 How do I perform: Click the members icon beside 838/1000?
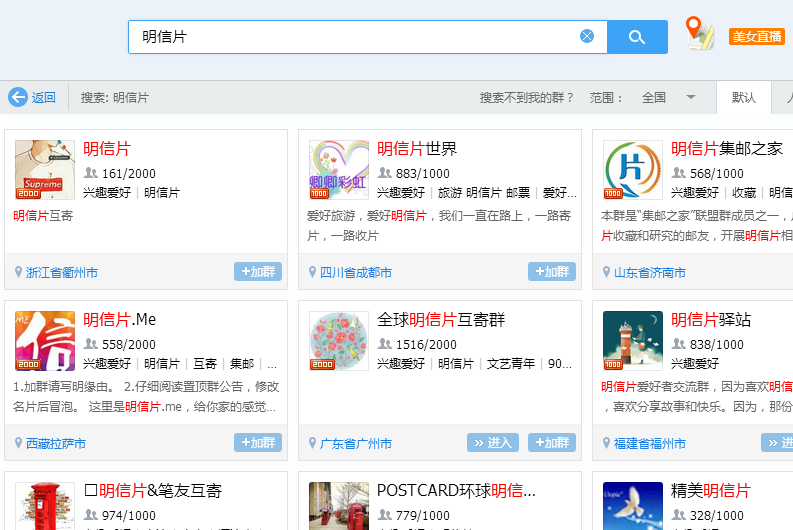pyautogui.click(x=678, y=344)
